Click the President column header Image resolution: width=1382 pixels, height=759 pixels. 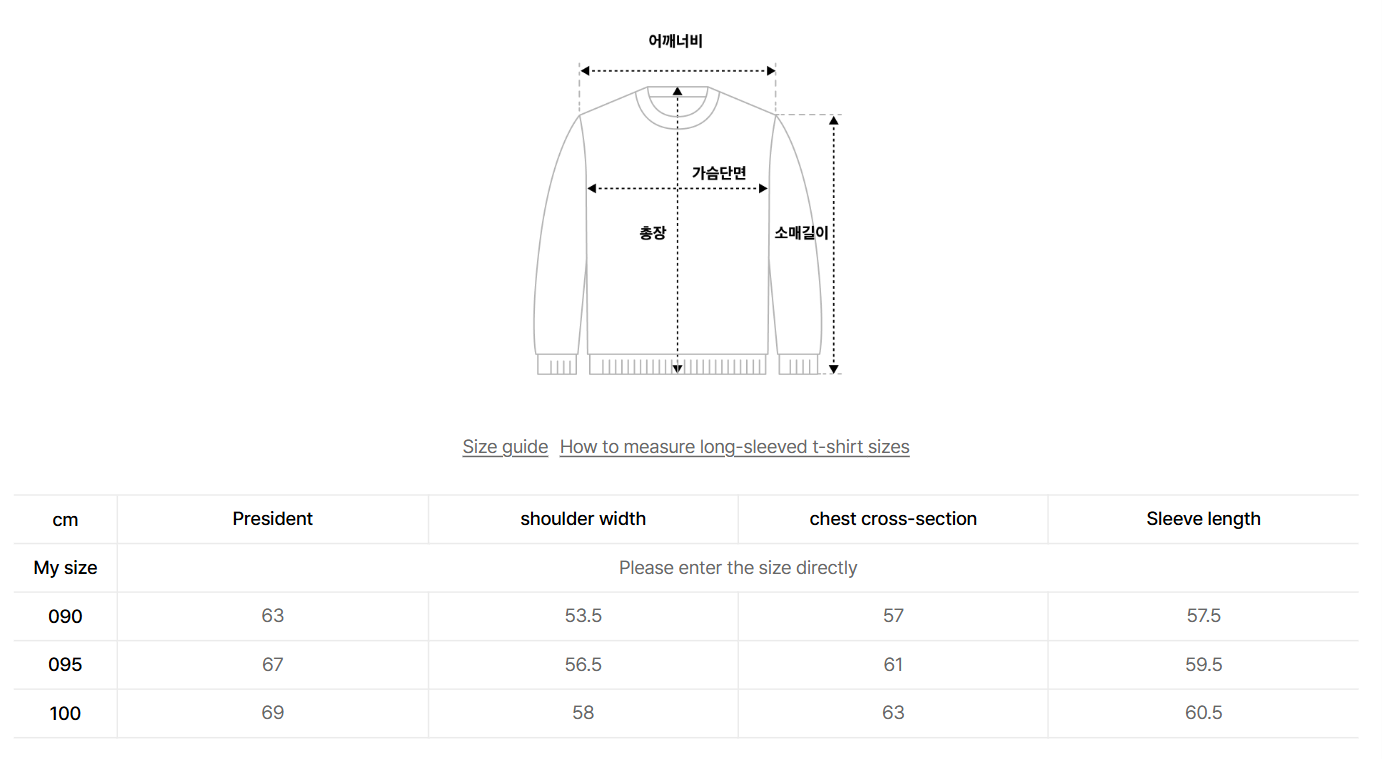tap(272, 519)
